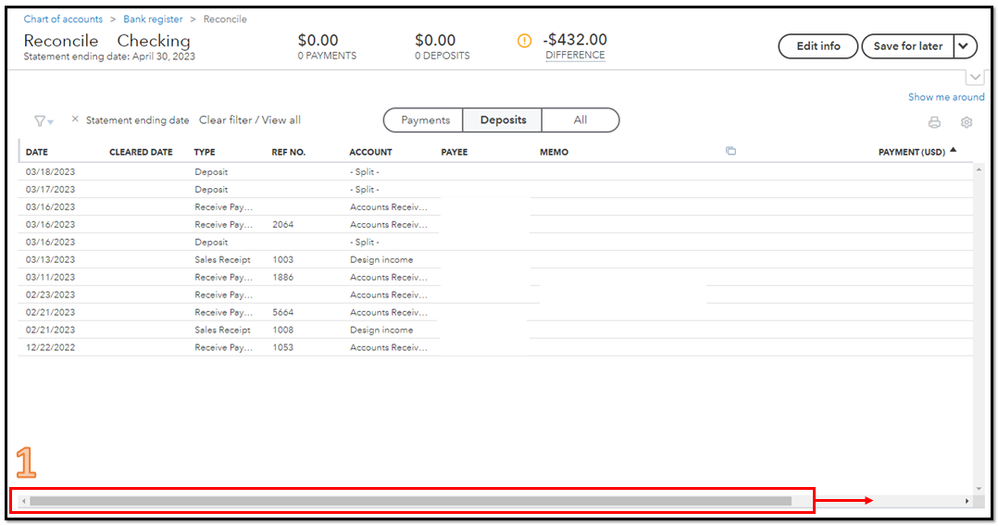Open Show me around link
The width and height of the screenshot is (998, 526).
(946, 97)
